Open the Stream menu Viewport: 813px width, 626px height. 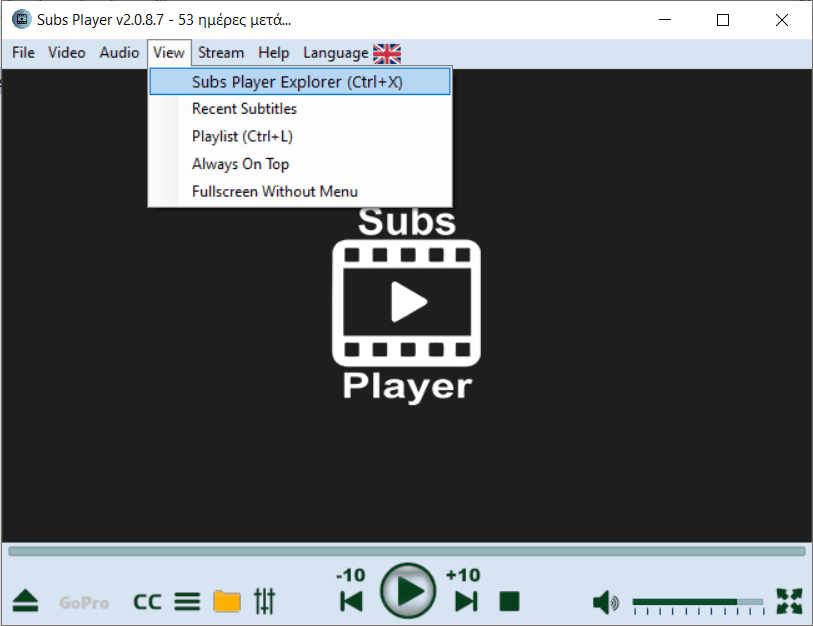pyautogui.click(x=221, y=53)
